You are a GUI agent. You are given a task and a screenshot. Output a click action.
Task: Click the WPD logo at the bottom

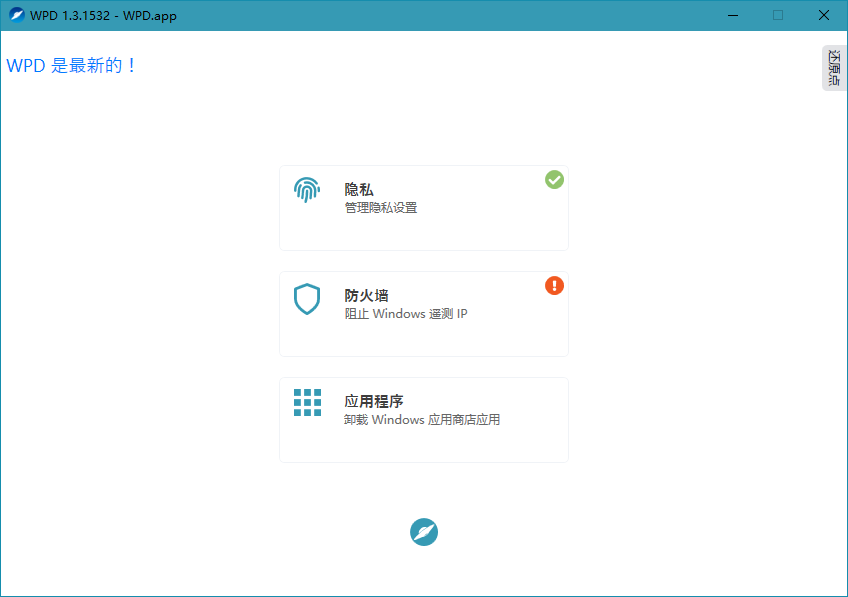click(424, 532)
